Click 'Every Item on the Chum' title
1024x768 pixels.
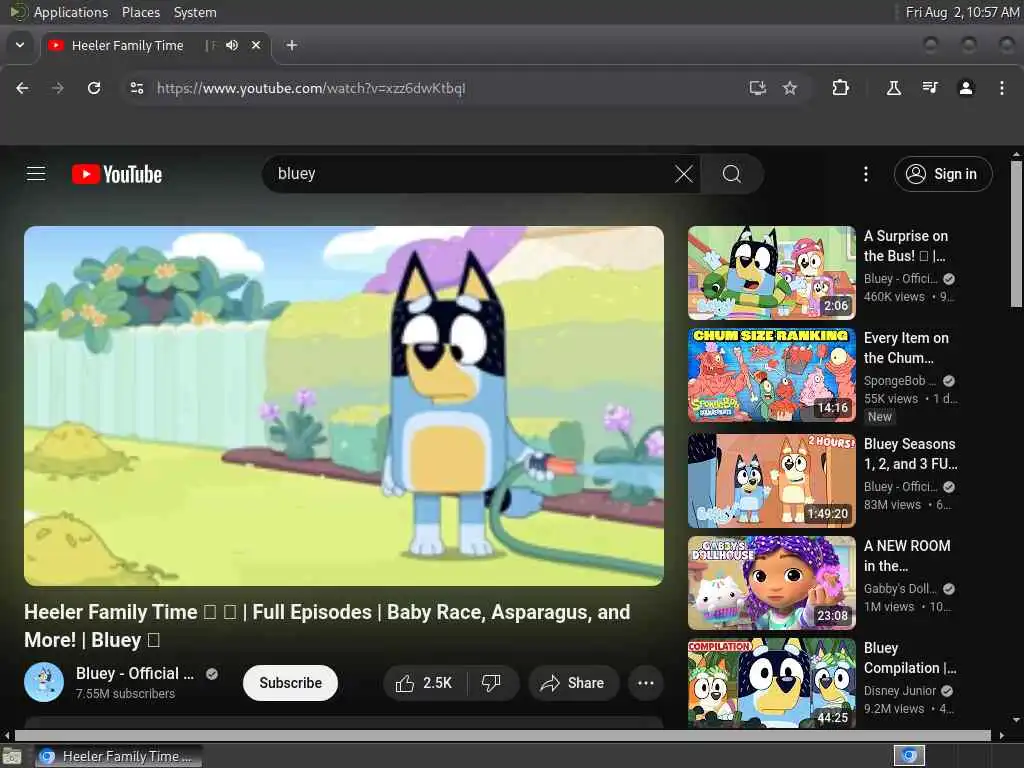coord(906,347)
